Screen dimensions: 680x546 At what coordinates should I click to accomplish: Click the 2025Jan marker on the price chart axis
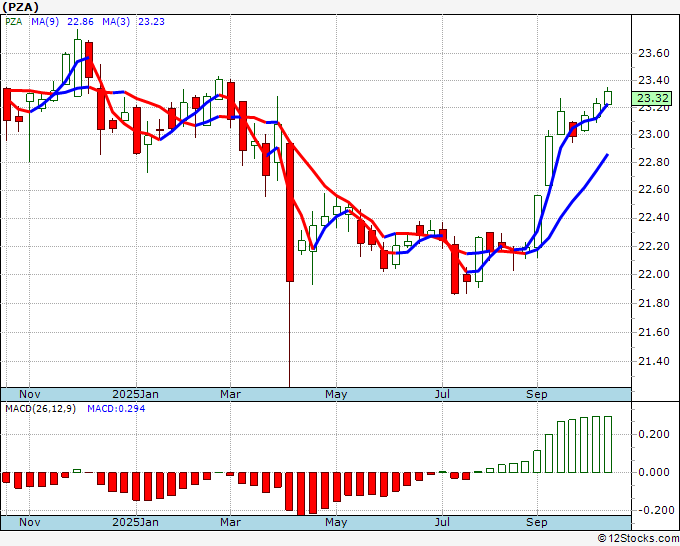pyautogui.click(x=135, y=394)
